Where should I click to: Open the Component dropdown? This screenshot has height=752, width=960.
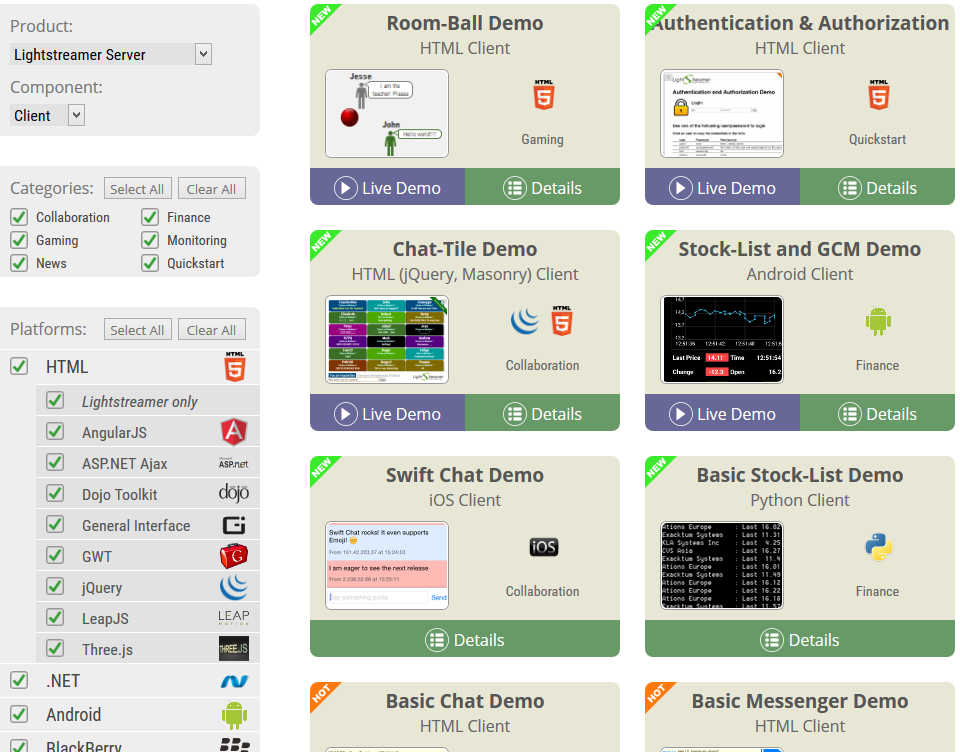click(x=47, y=115)
